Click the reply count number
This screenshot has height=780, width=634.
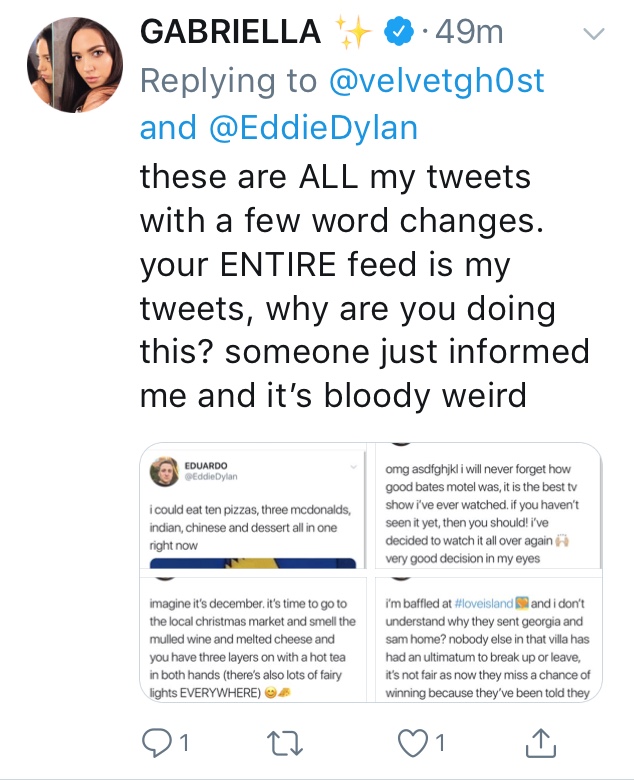184,743
